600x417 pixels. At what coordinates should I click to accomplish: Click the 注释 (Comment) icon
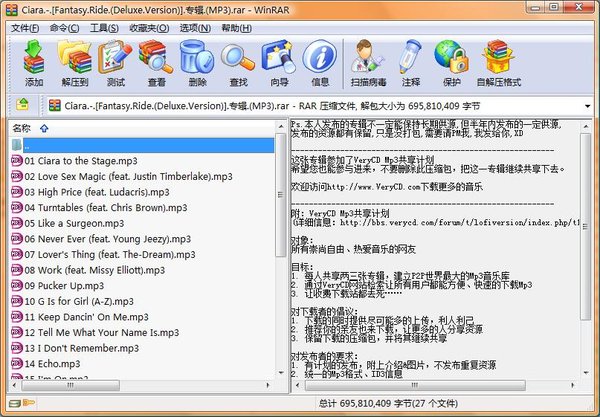click(x=410, y=57)
